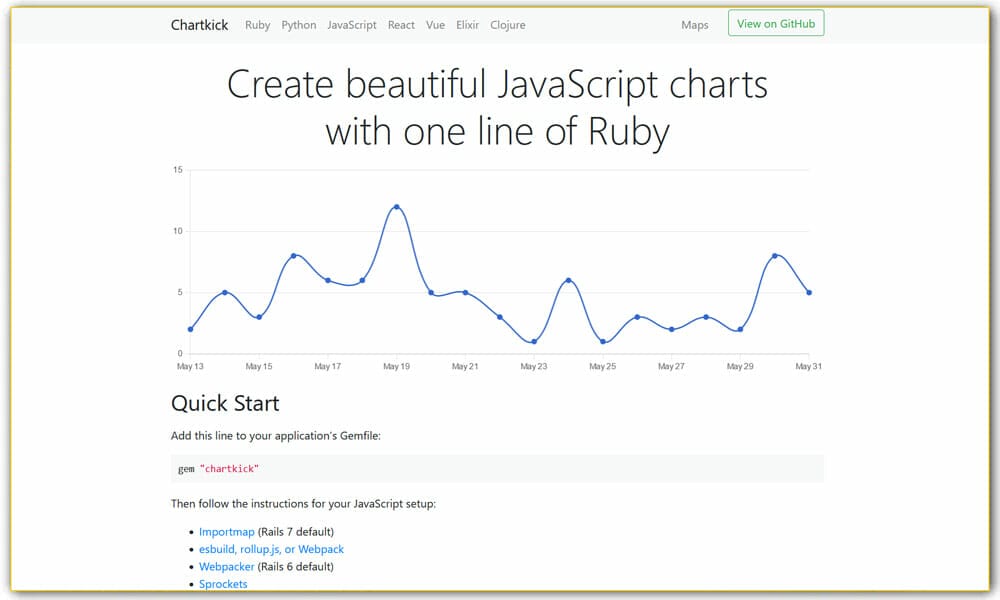Open esbuild, rollup.js, or Webpack link

(x=271, y=549)
